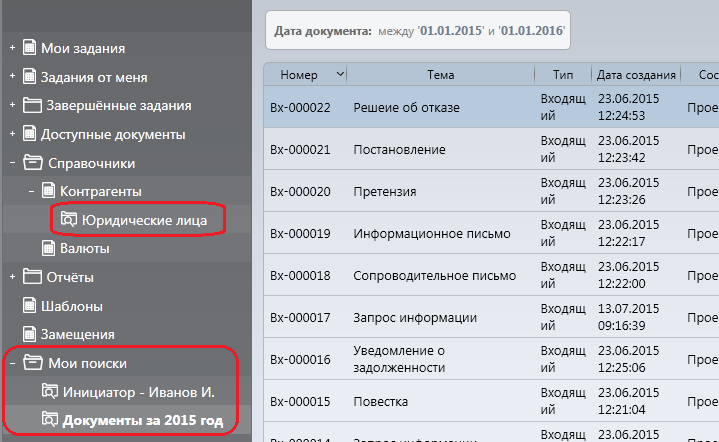Click the Дата документа filter box

click(x=418, y=32)
